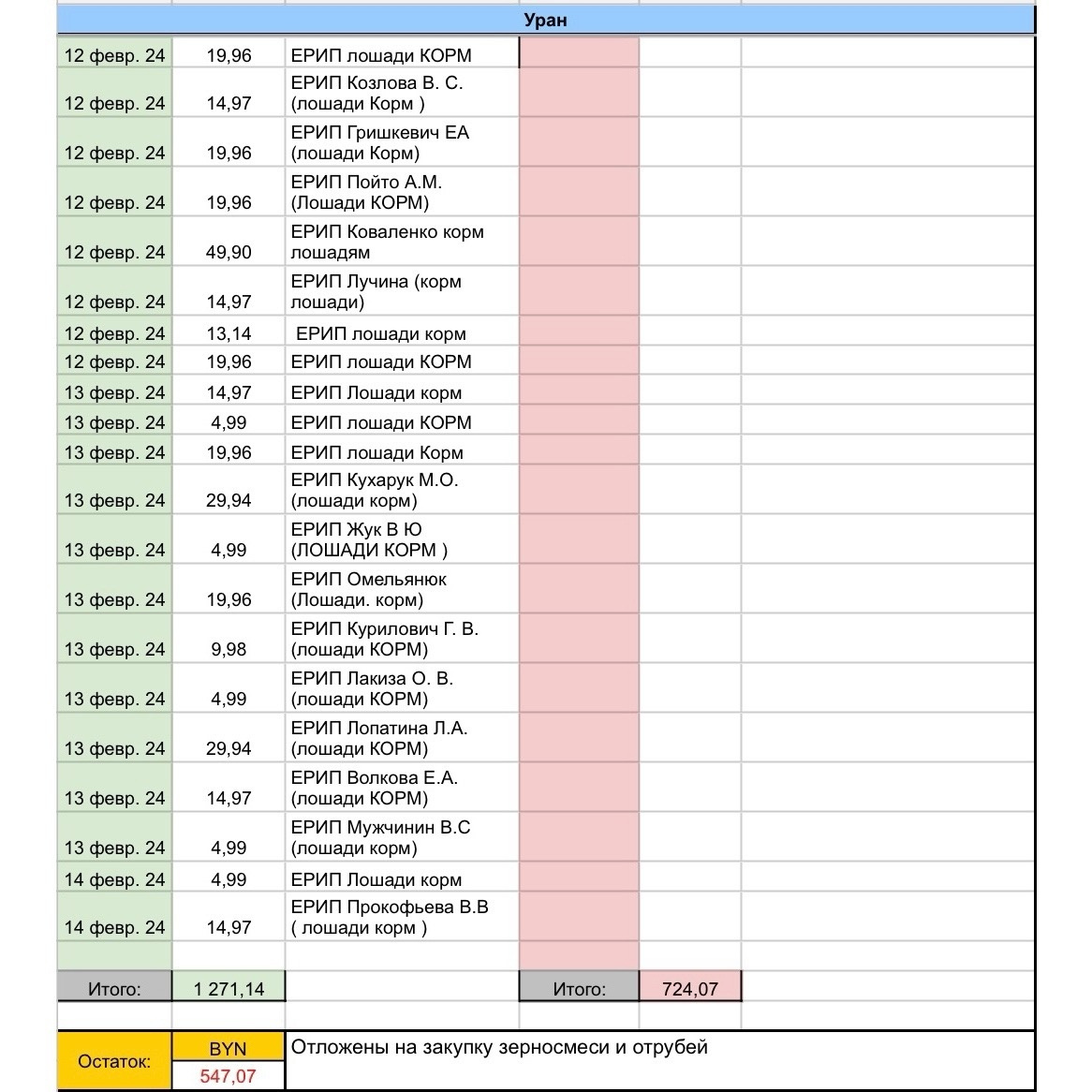Select the cell with amount 13,14
Image resolution: width=1092 pixels, height=1092 pixels.
tap(229, 333)
